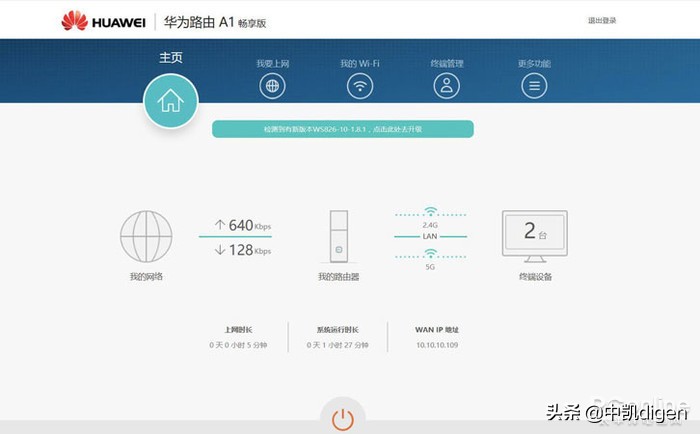Click the 0 天 0 小时 5 分钟 value
This screenshot has height=434, width=700.
(x=238, y=345)
